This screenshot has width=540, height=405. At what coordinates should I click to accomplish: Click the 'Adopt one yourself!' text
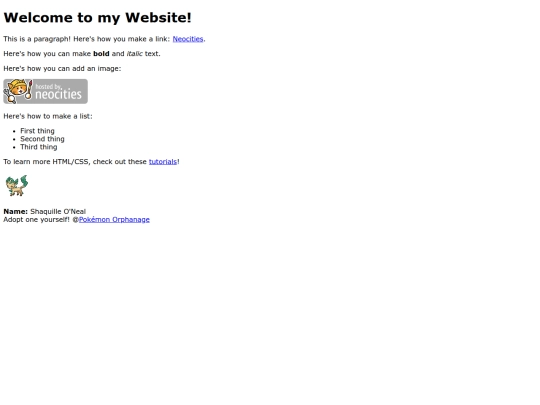coord(37,219)
